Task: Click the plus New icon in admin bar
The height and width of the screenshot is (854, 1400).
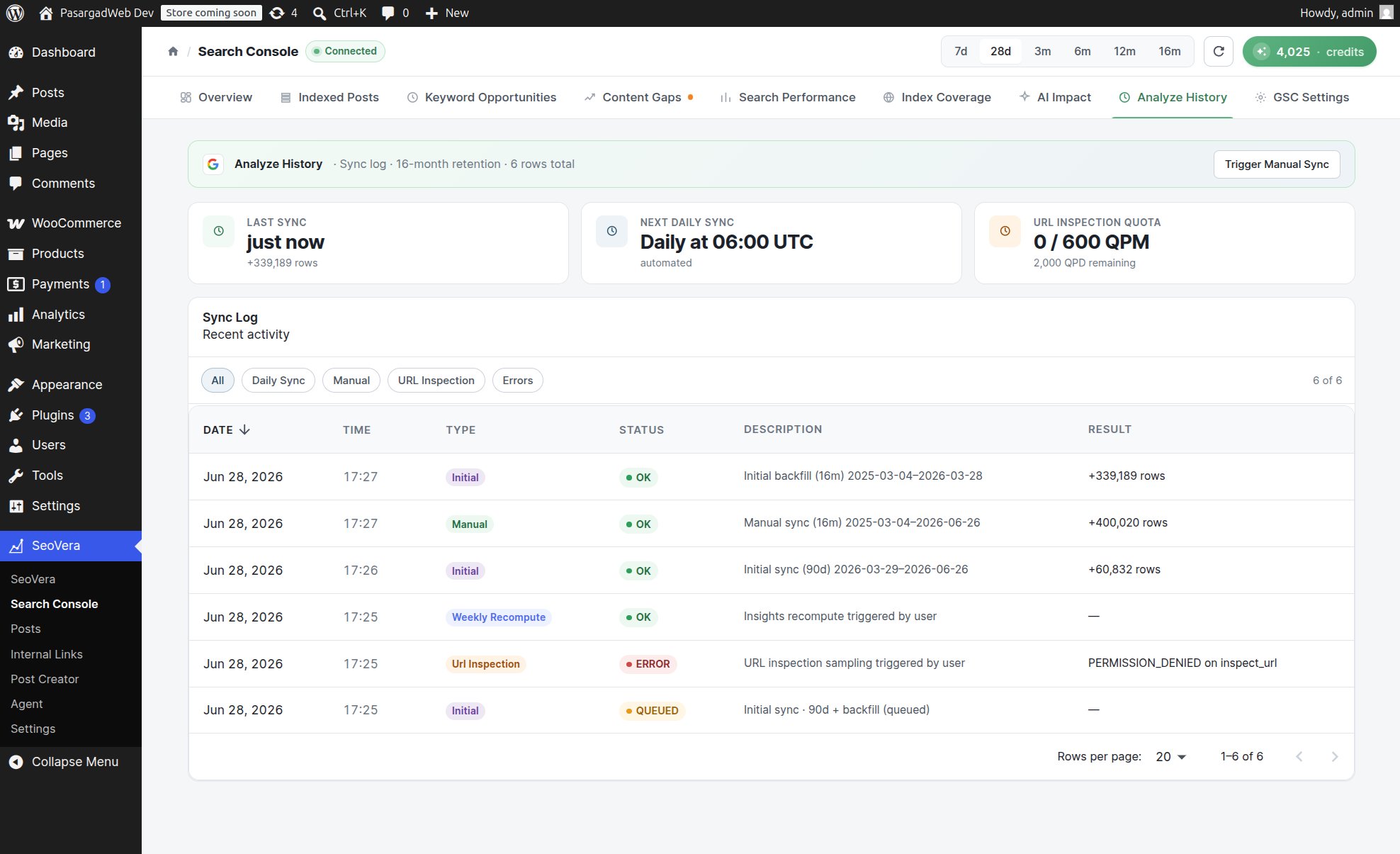Action: (431, 13)
